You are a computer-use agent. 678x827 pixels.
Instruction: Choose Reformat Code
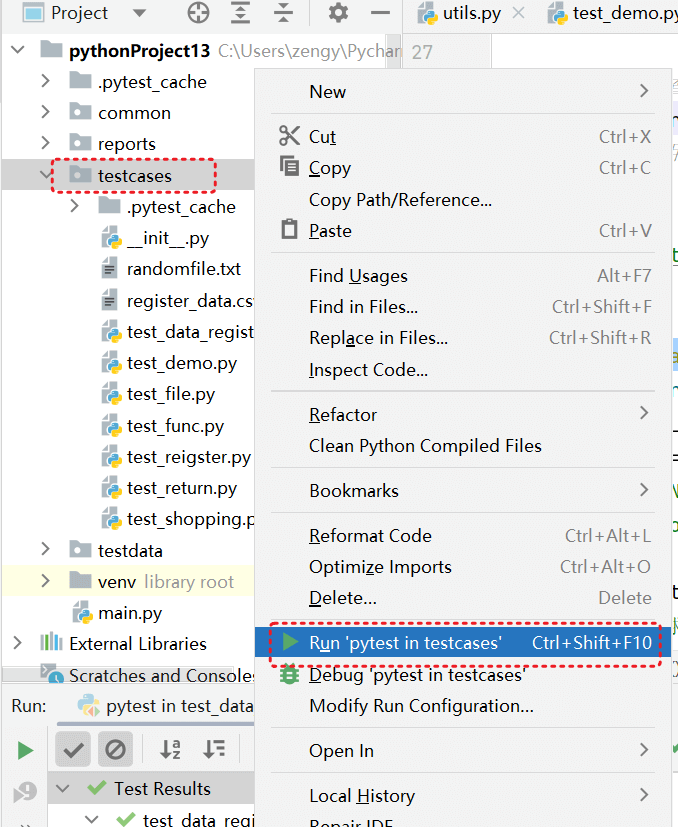(463, 535)
